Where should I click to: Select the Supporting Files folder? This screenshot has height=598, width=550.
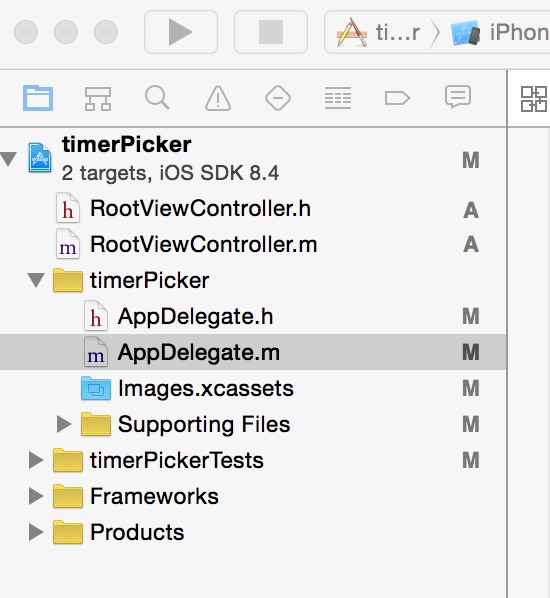[253, 424]
